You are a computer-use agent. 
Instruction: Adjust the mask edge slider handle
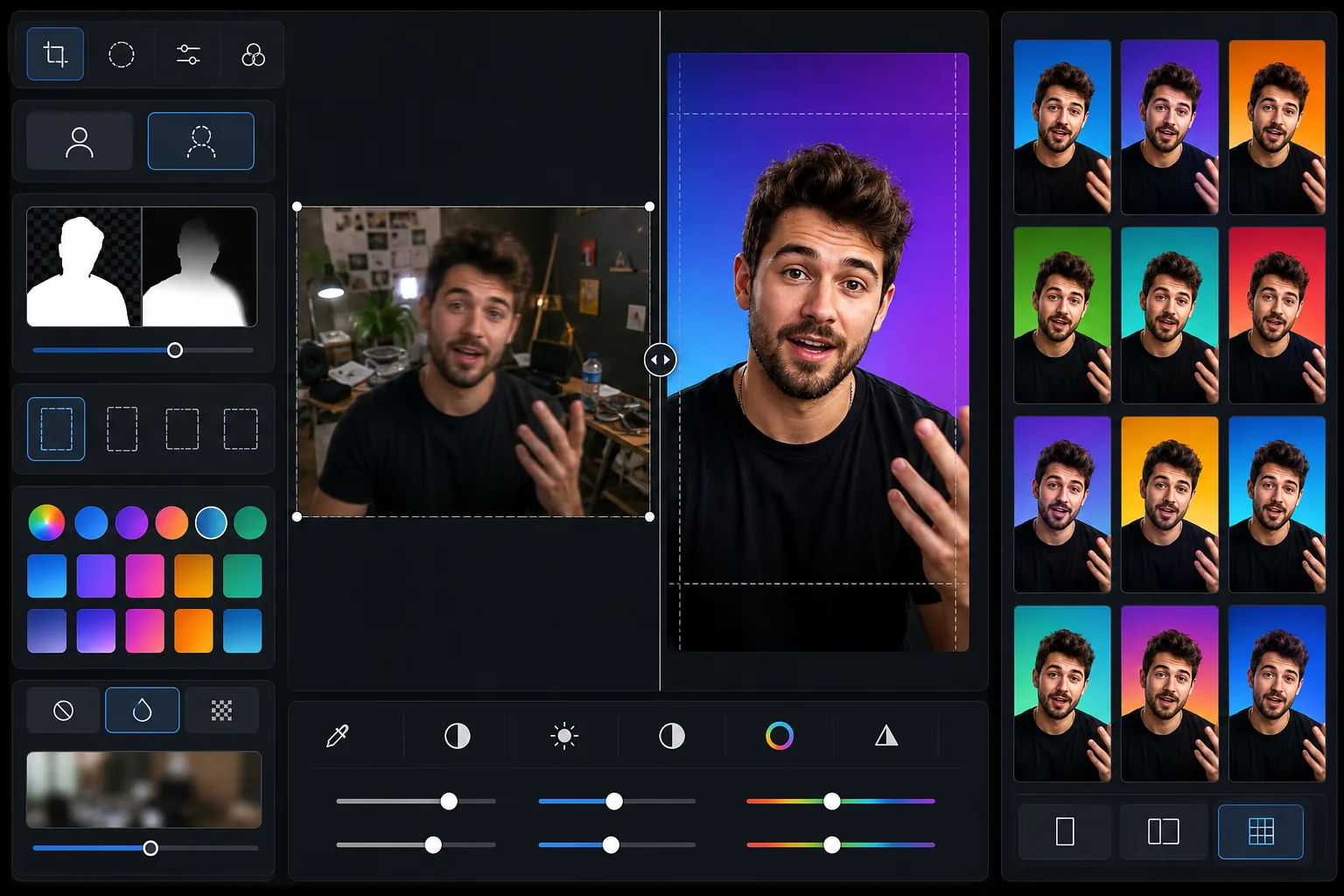tap(175, 350)
